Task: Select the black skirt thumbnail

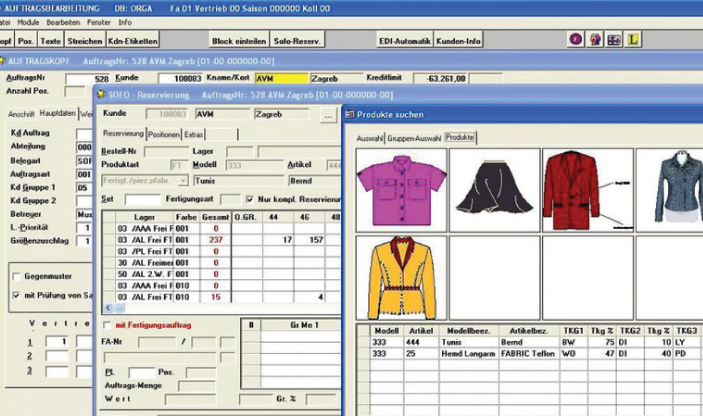Action: pyautogui.click(x=495, y=190)
